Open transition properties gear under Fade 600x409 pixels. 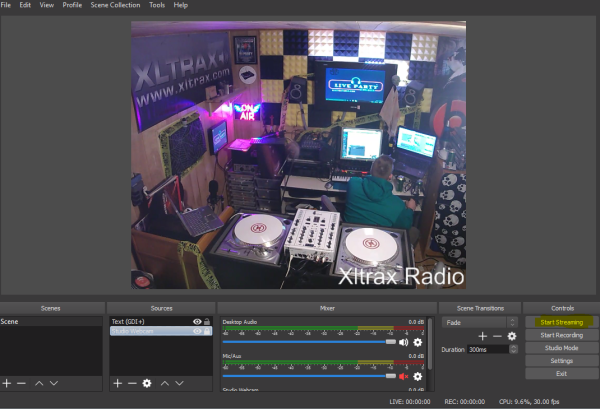[x=512, y=336]
